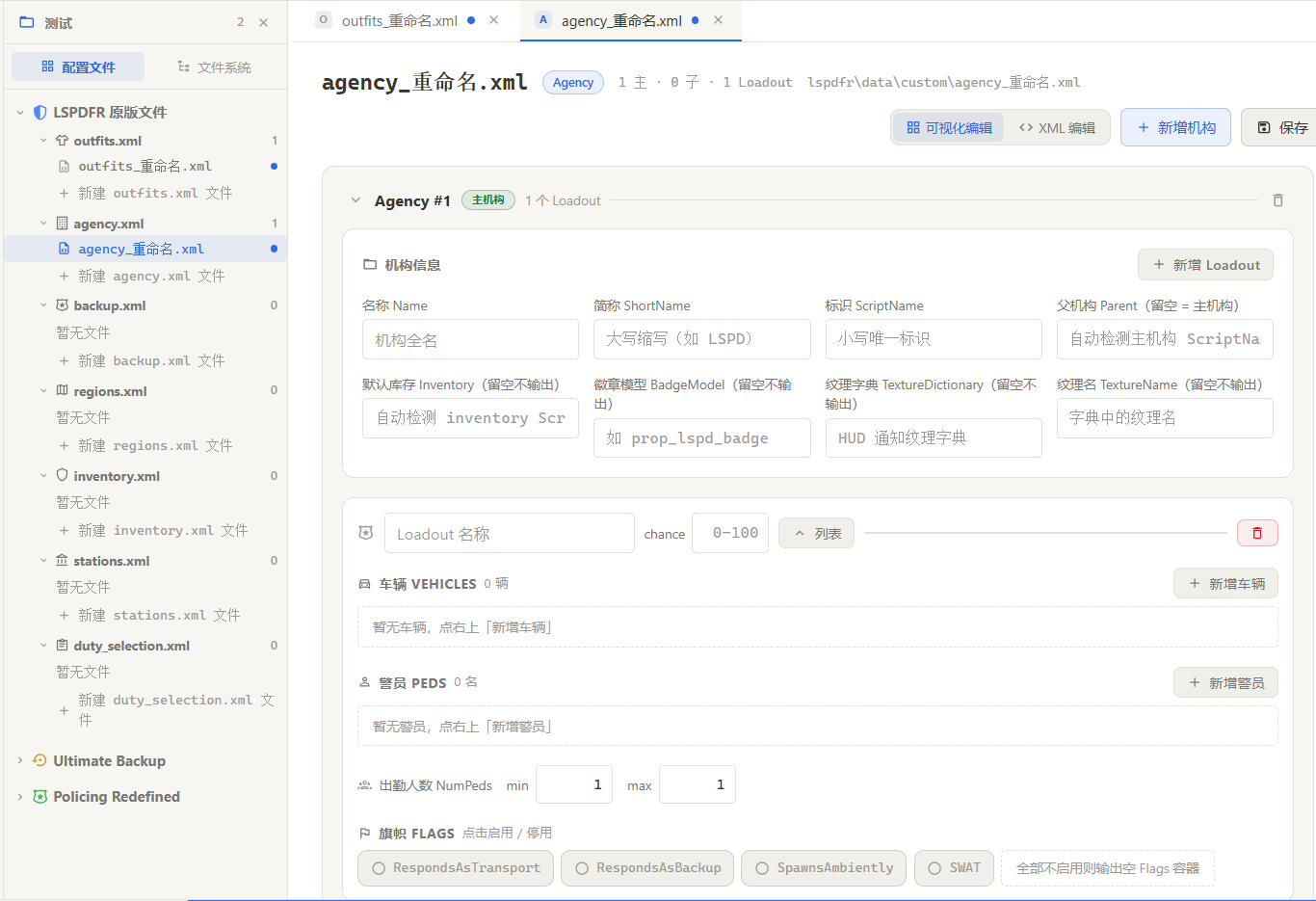The image size is (1316, 901).
Task: Select agency_重命名.xml in the tree
Action: 145,249
